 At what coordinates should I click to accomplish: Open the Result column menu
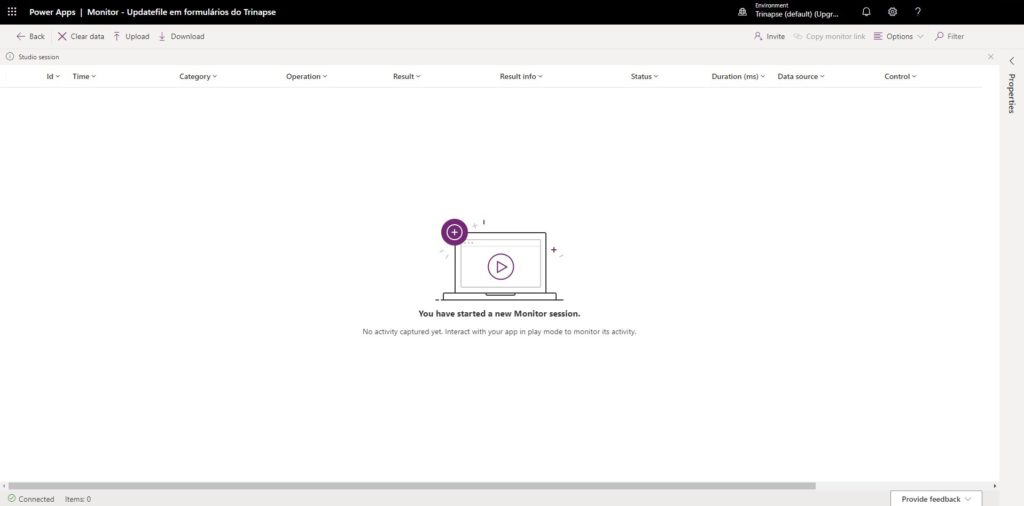coord(407,76)
